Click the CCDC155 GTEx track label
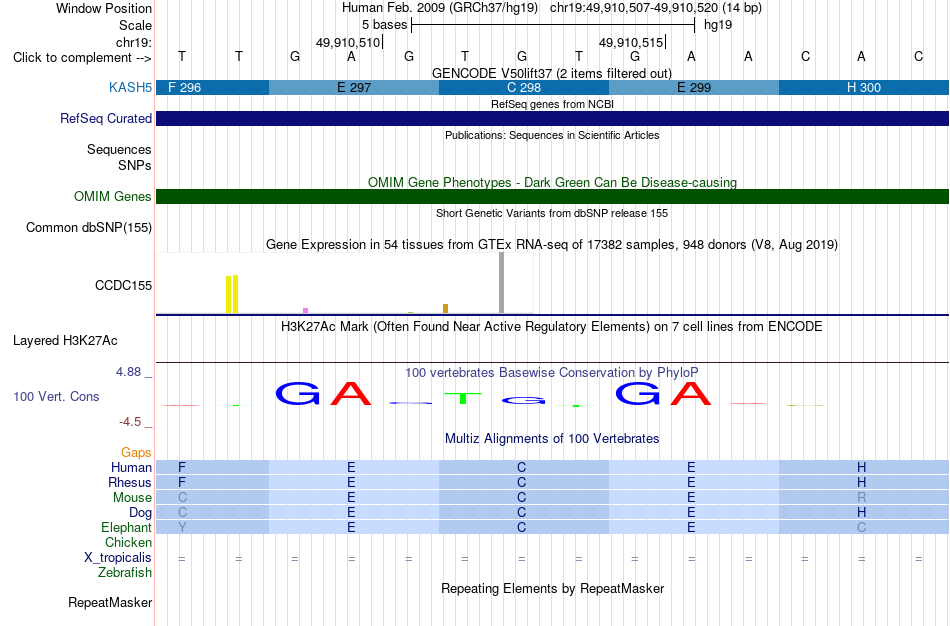950x626 pixels. click(x=124, y=285)
